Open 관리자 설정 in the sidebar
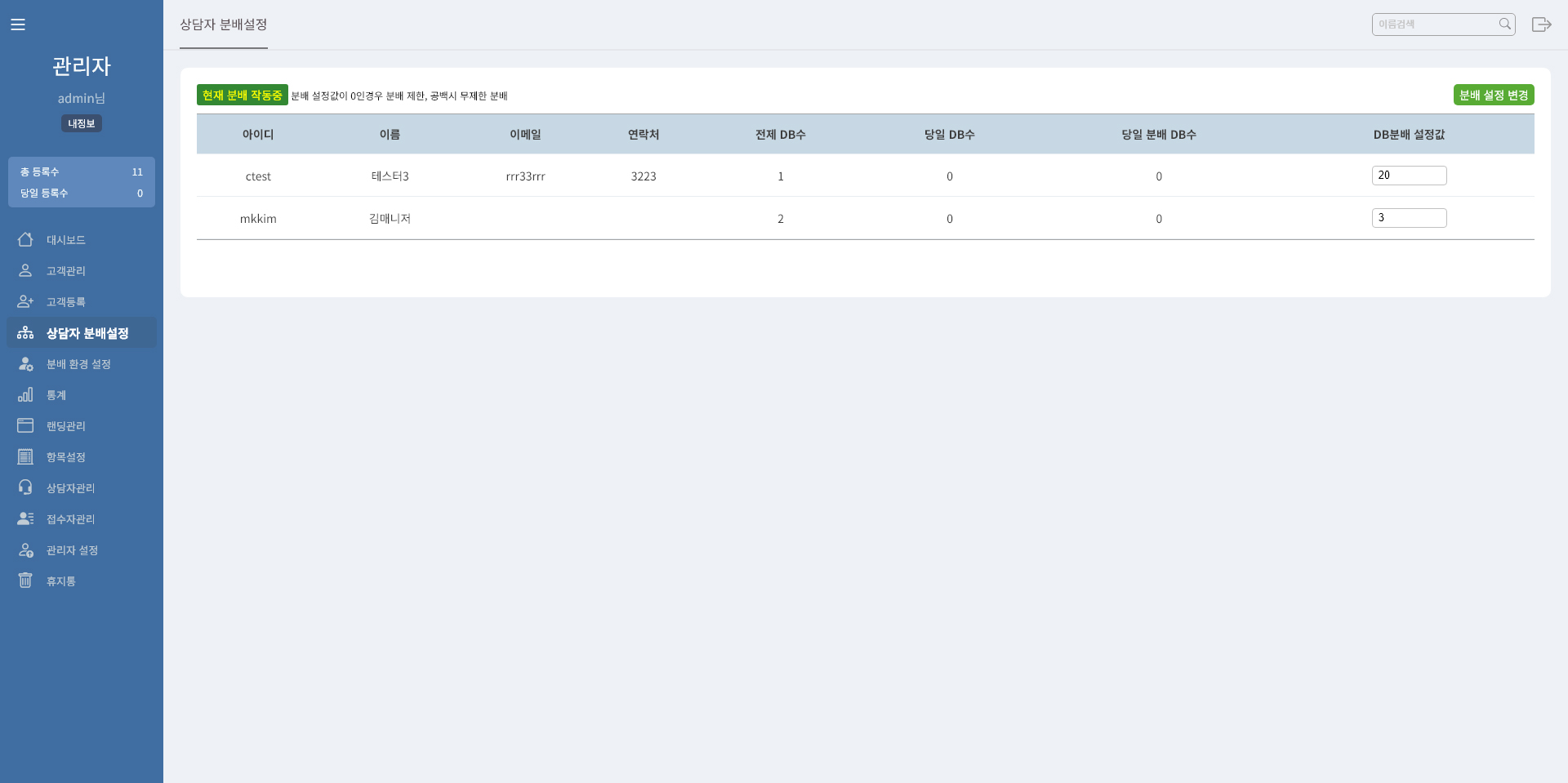 (72, 550)
